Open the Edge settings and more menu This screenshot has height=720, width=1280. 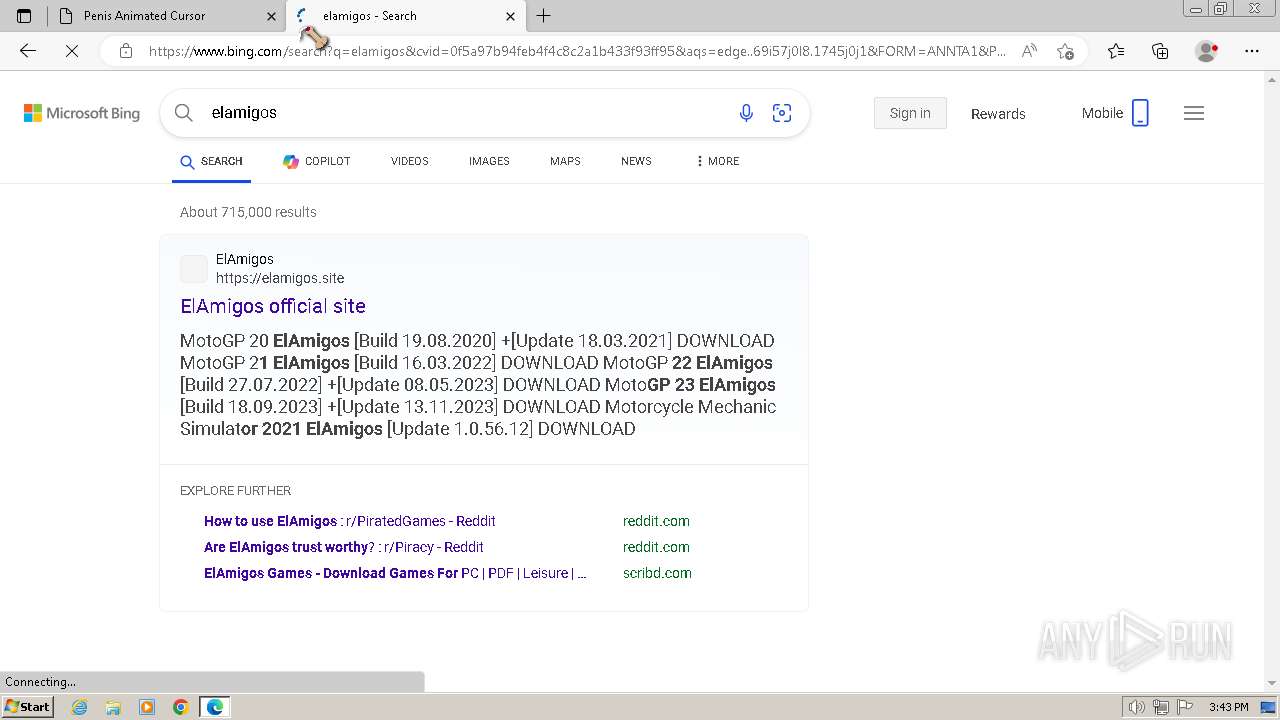point(1252,51)
